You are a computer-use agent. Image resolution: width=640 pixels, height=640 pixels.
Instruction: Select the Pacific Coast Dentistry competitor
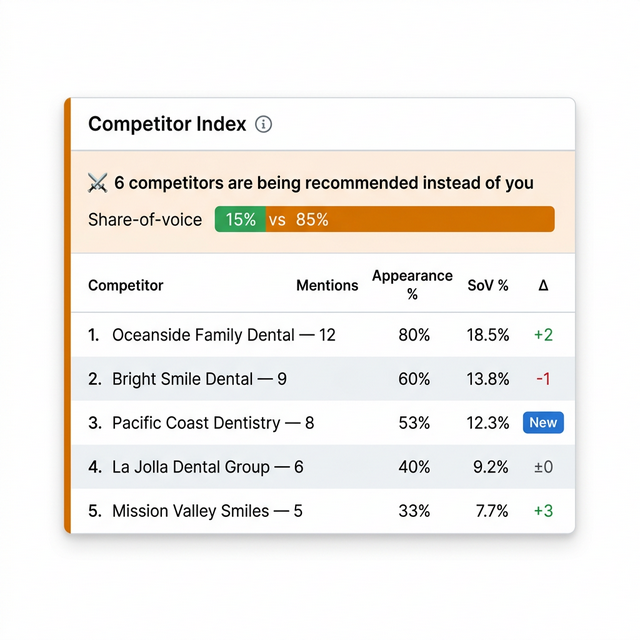(x=196, y=424)
